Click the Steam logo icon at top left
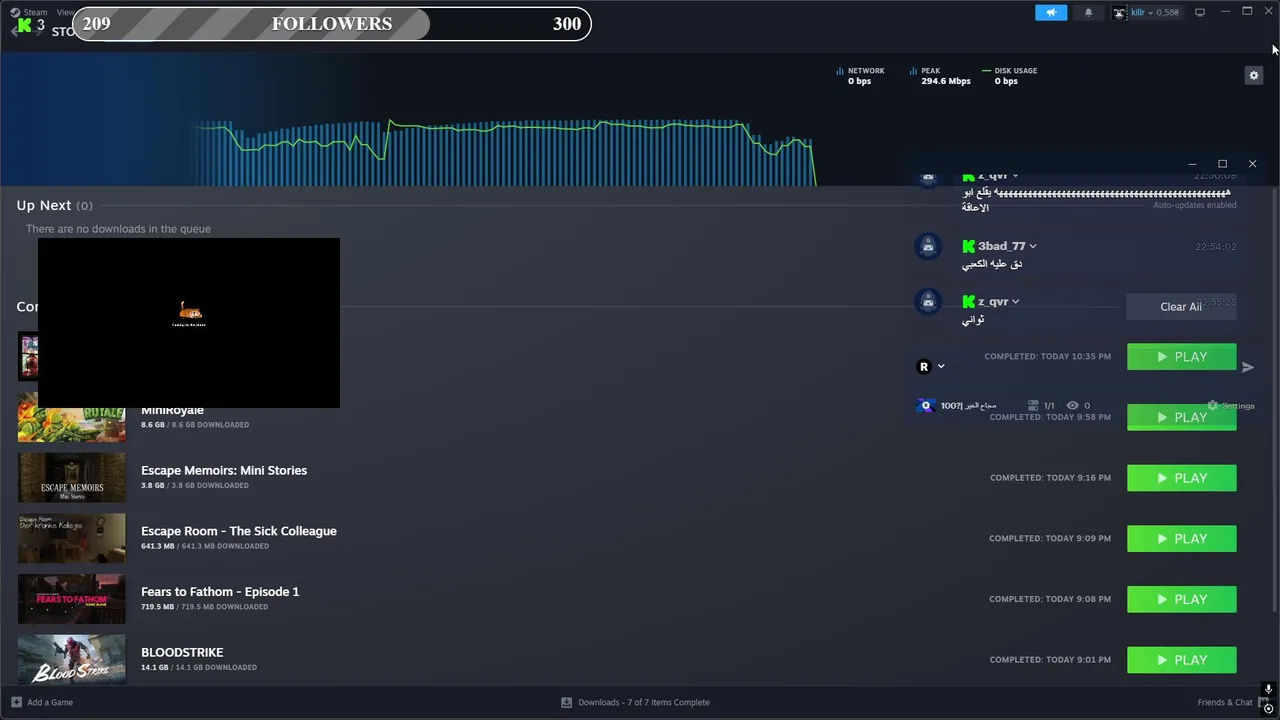Screen dimensions: 1280x720 pyautogui.click(x=15, y=13)
